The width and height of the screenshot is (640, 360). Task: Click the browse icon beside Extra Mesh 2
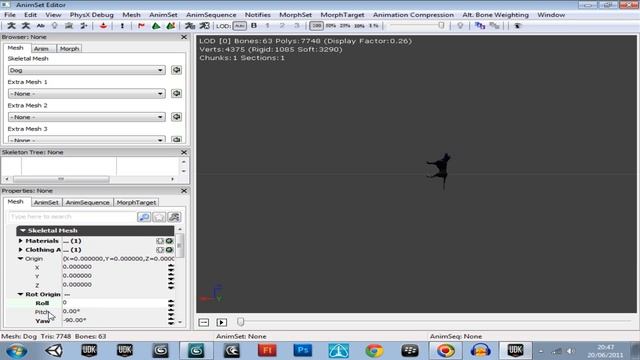[x=176, y=117]
